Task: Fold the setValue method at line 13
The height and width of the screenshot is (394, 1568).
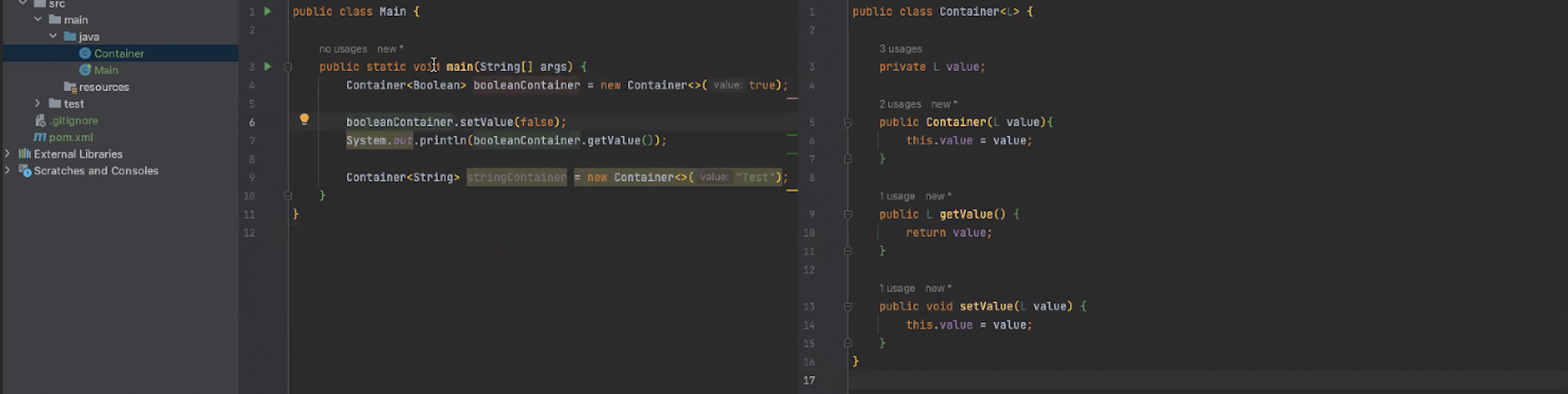Action: 848,306
